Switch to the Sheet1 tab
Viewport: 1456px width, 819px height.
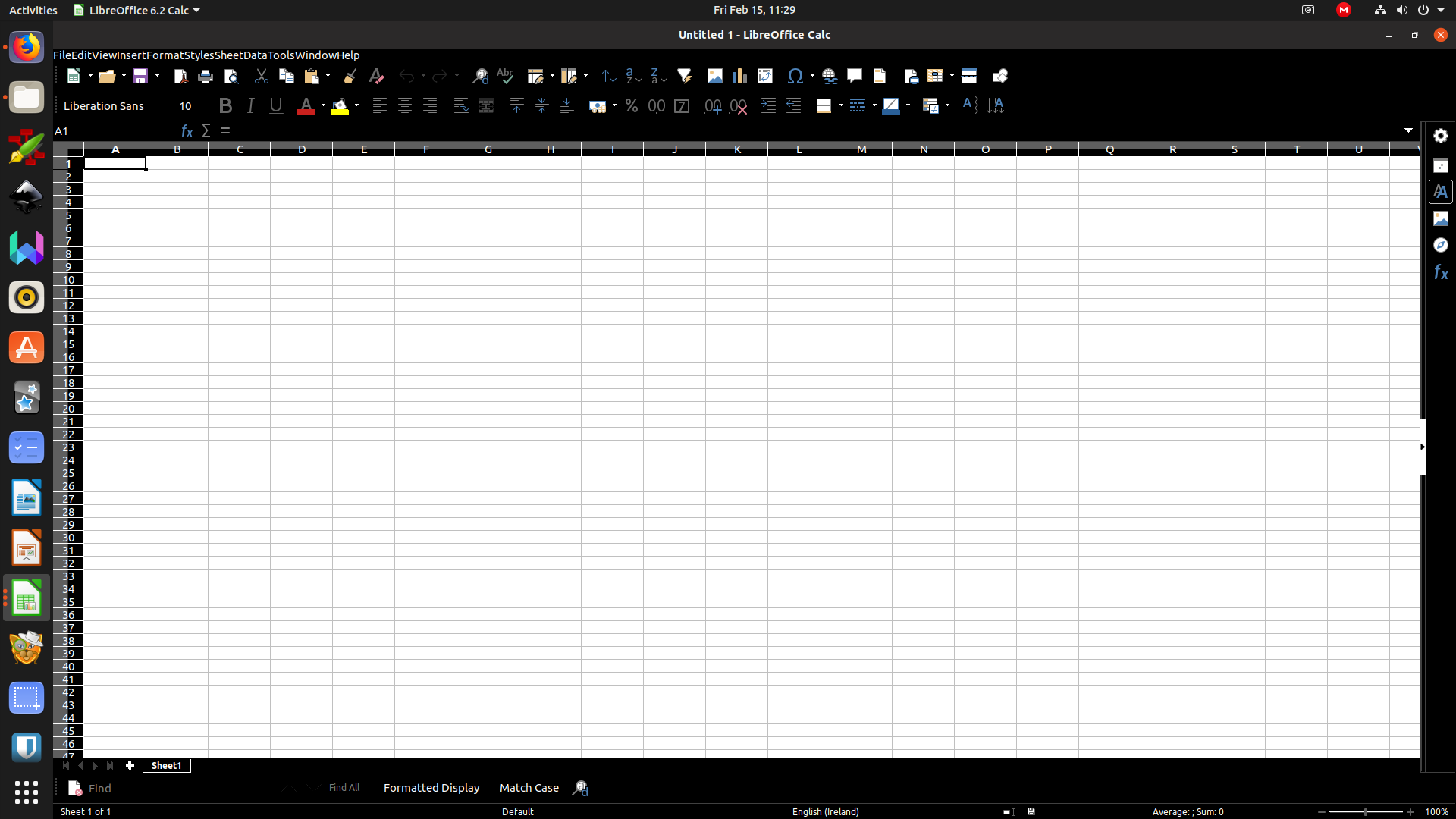pyautogui.click(x=166, y=765)
